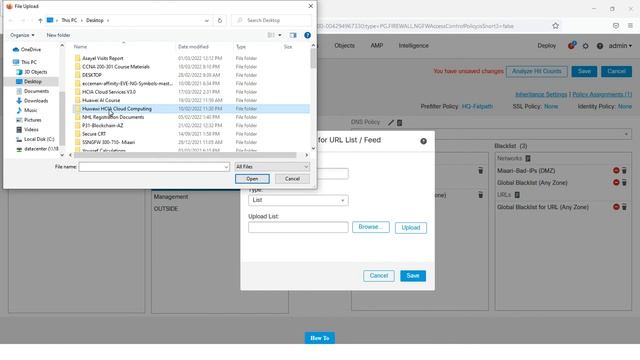This screenshot has height=360, width=640.
Task: Open Pictures in the navigation pane
Action: click(29, 120)
